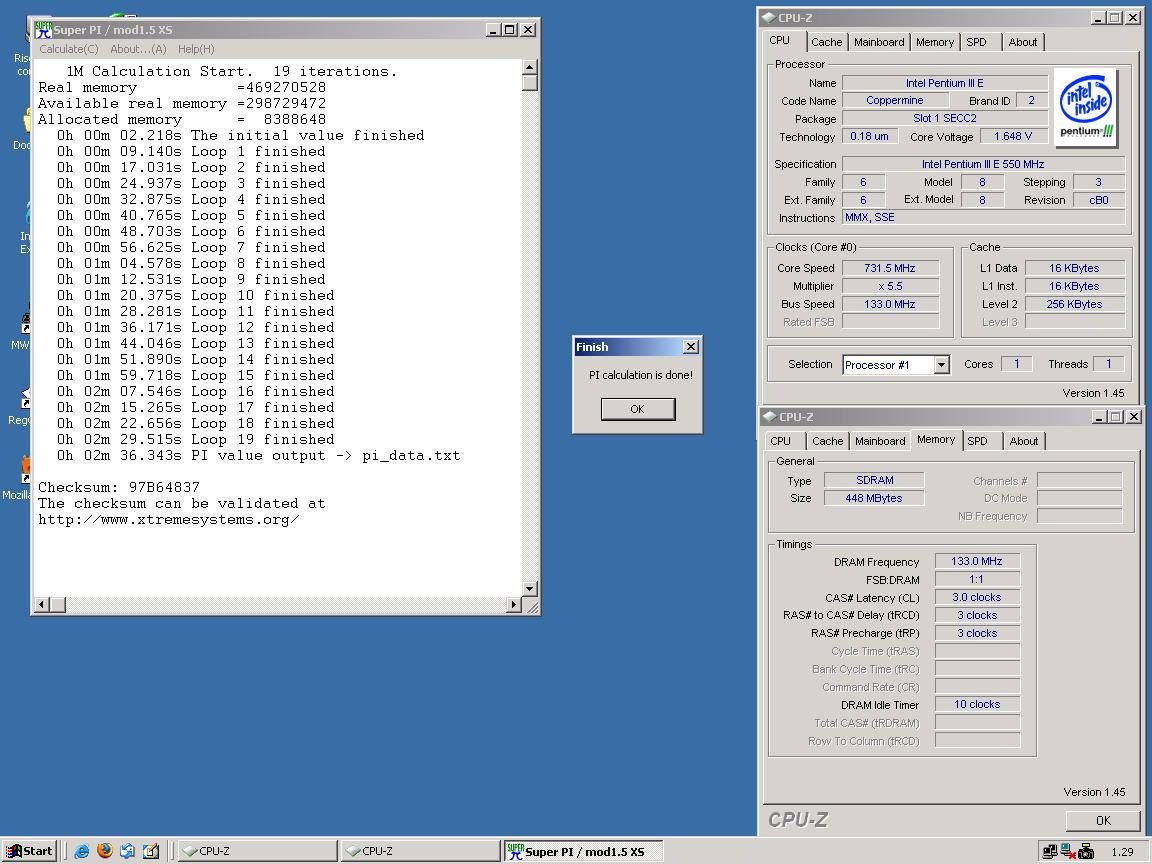
Task: Click the Multiplier x 5.5 value
Action: pos(890,286)
